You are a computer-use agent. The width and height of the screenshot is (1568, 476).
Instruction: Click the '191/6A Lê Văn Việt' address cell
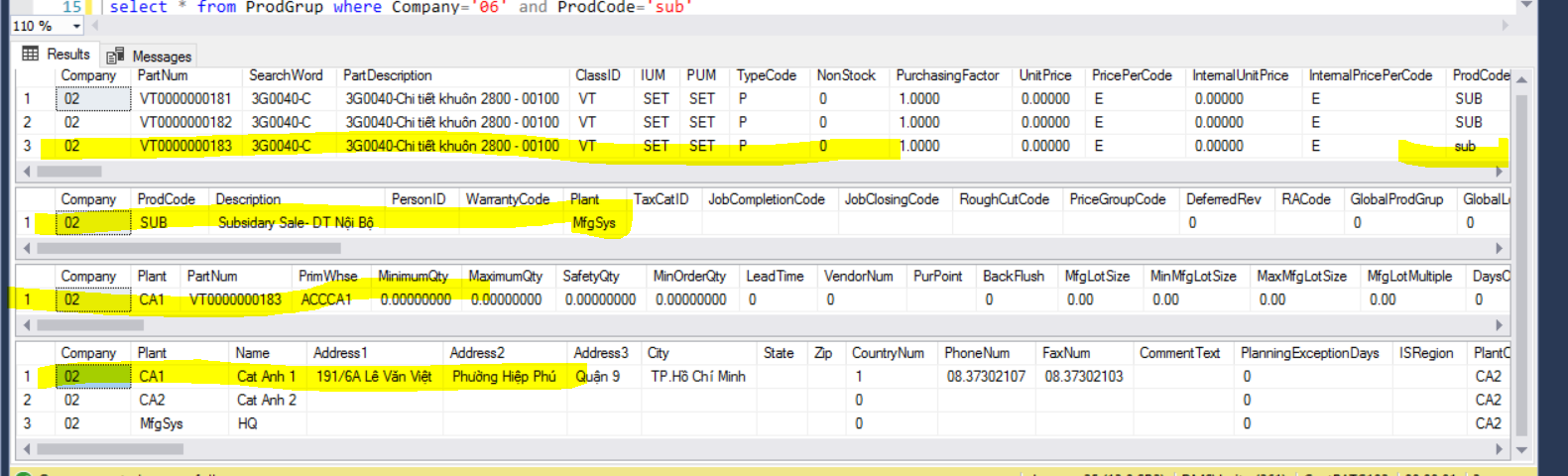[376, 377]
